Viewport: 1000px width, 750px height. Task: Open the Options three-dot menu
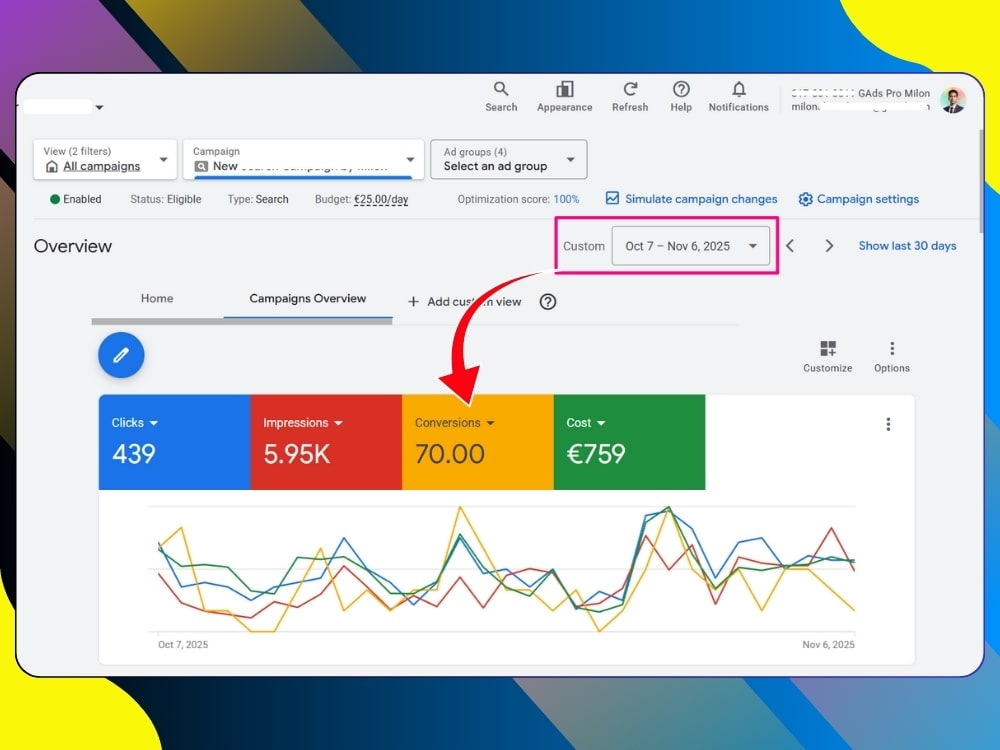click(x=892, y=357)
